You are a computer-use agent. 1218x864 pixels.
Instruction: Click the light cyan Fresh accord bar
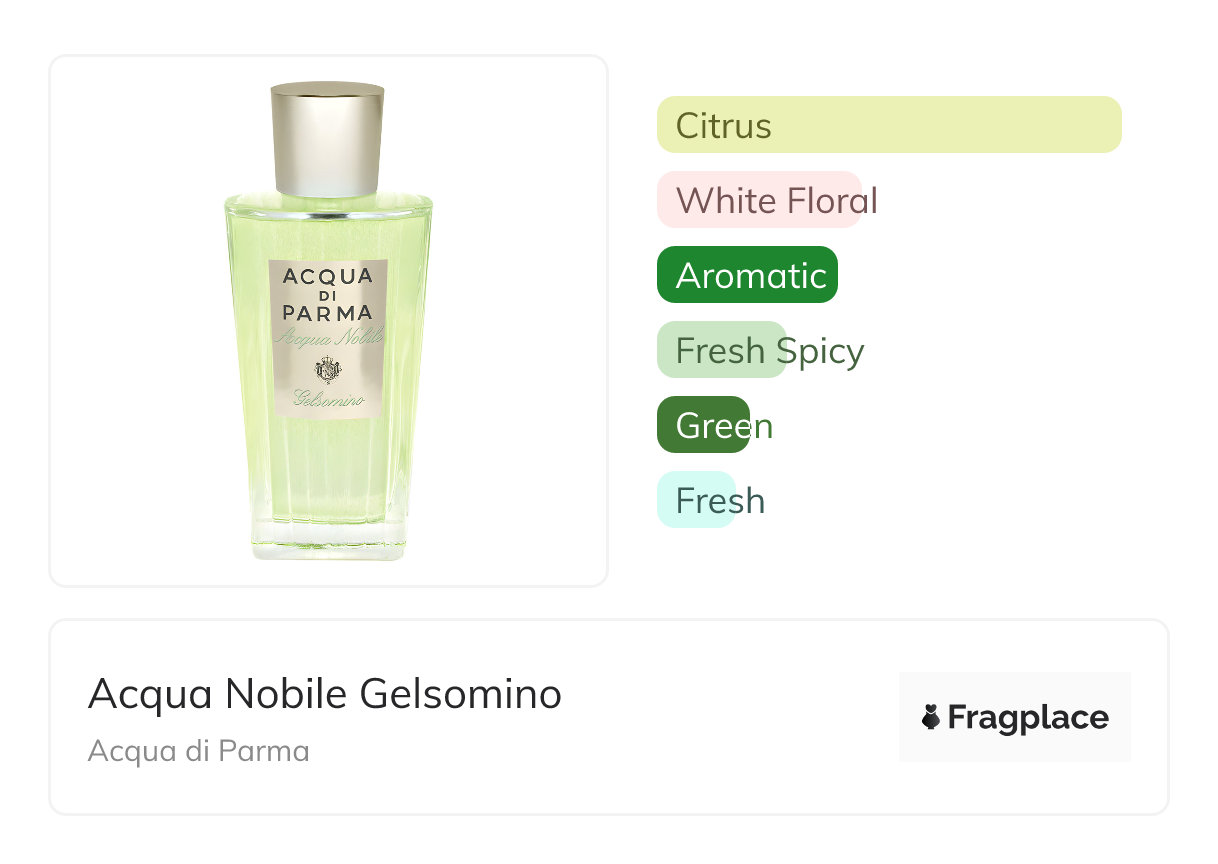tap(696, 500)
